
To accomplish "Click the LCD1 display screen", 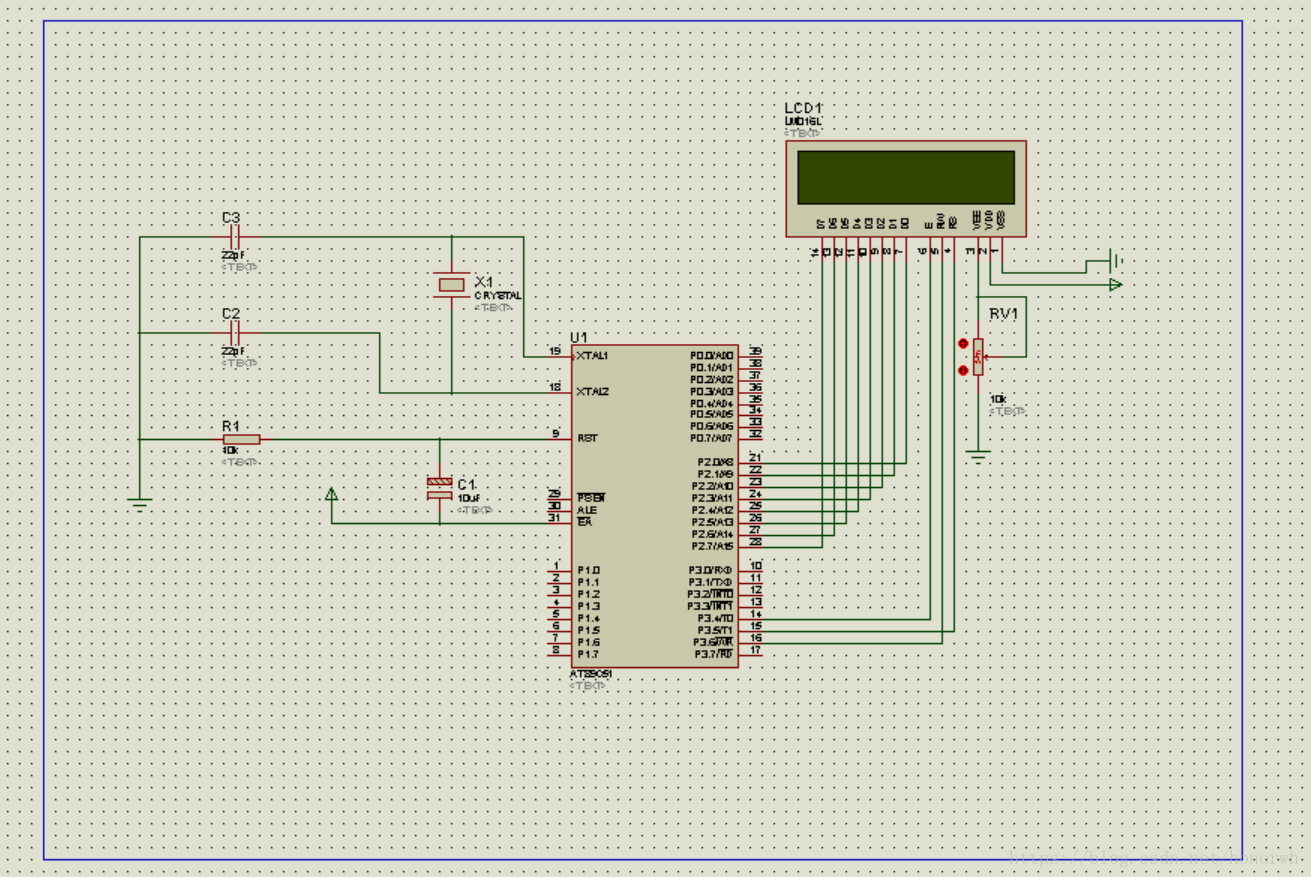I will coord(905,178).
